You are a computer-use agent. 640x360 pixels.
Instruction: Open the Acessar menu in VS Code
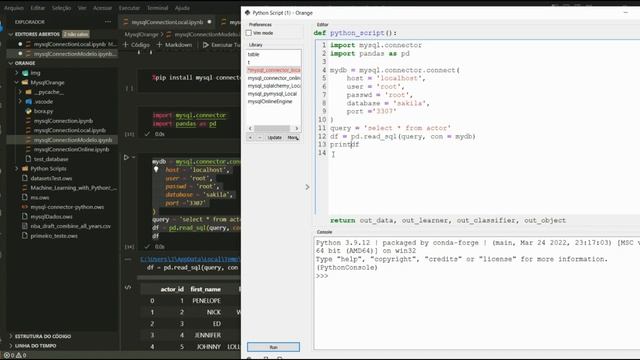tap(102, 8)
